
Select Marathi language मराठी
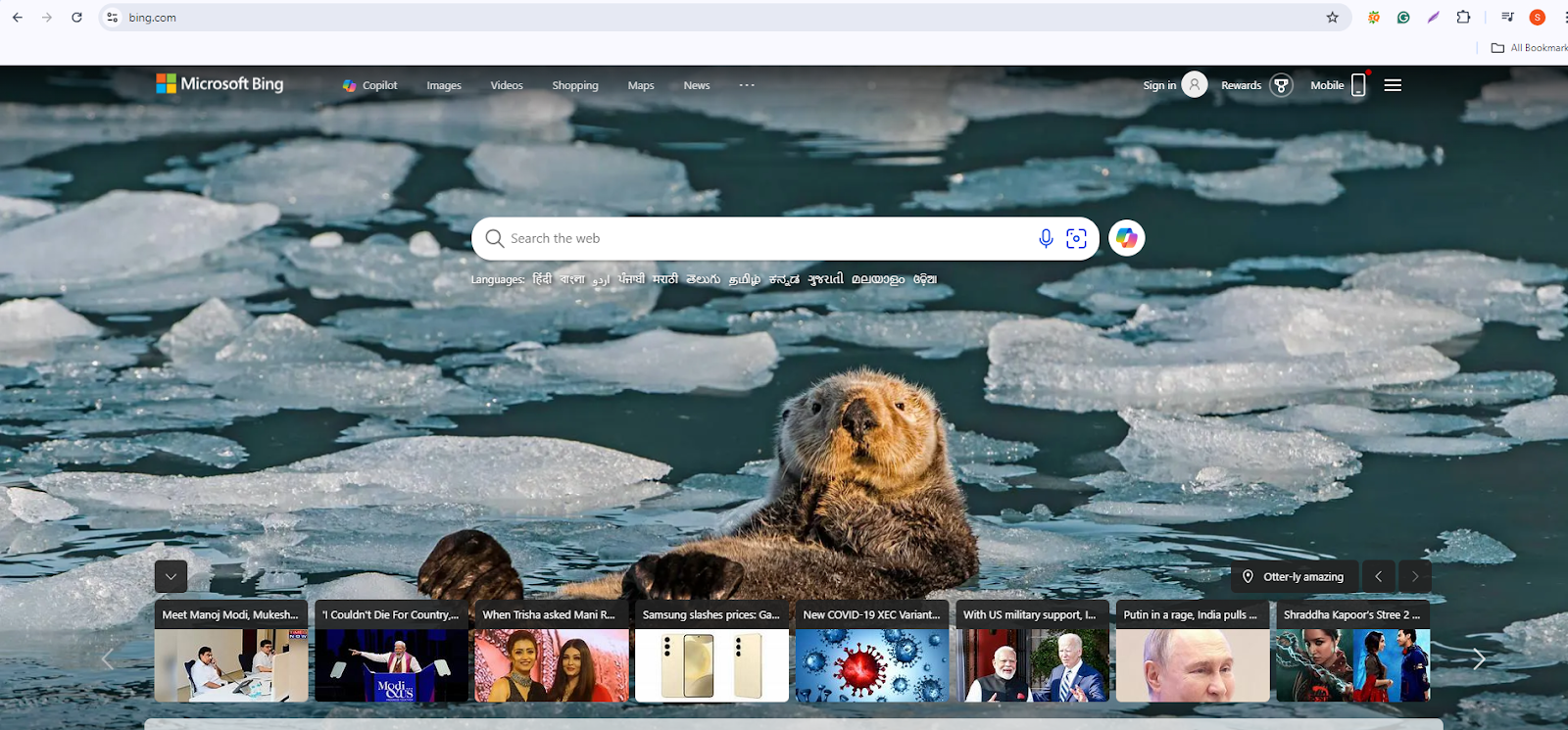coord(665,279)
